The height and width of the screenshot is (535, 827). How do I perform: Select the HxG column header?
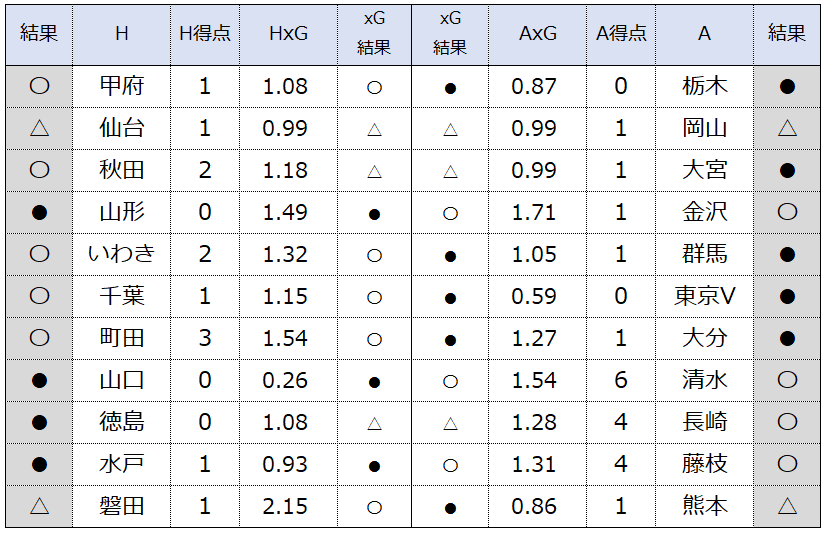tap(289, 34)
